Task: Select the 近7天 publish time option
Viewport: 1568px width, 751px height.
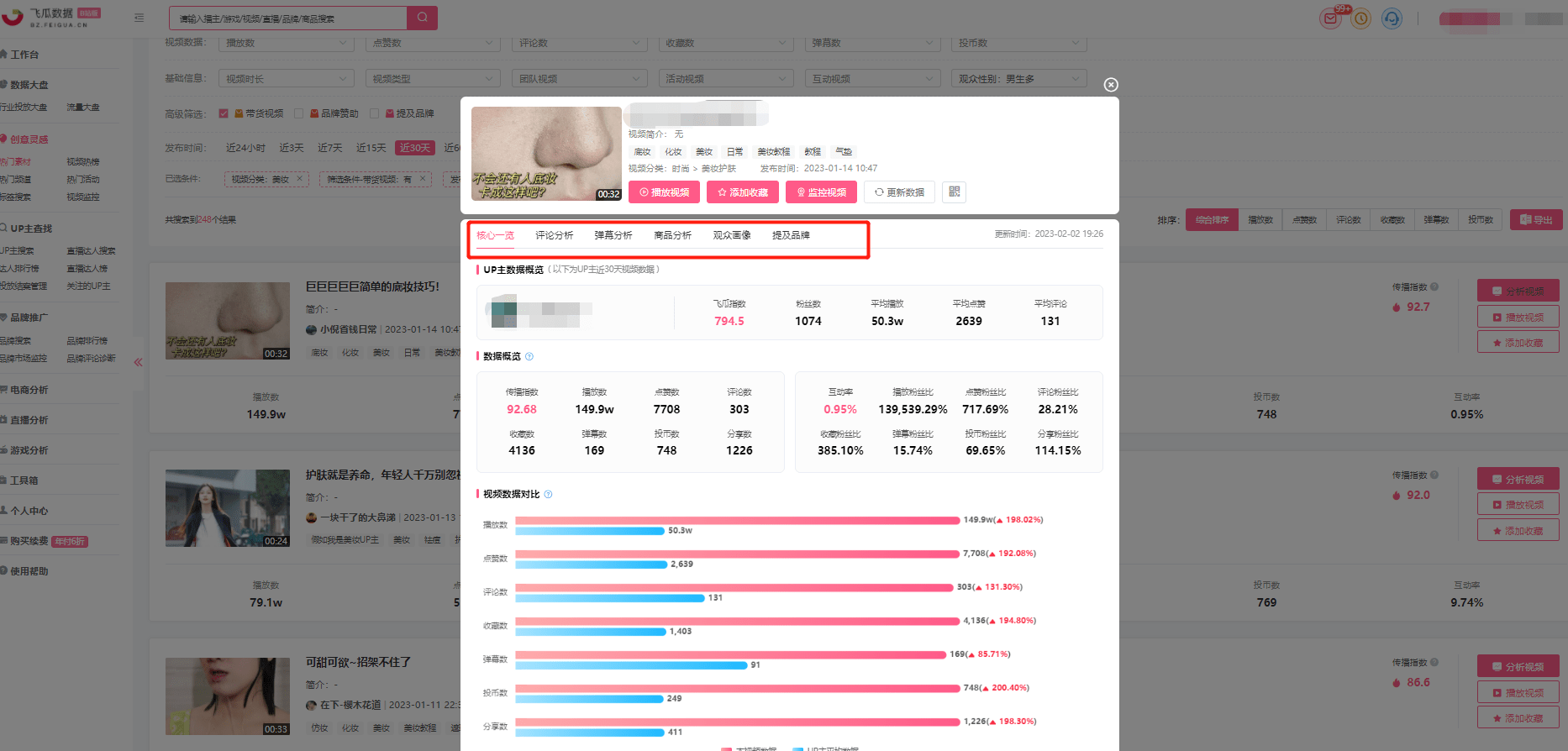Action: click(x=330, y=148)
